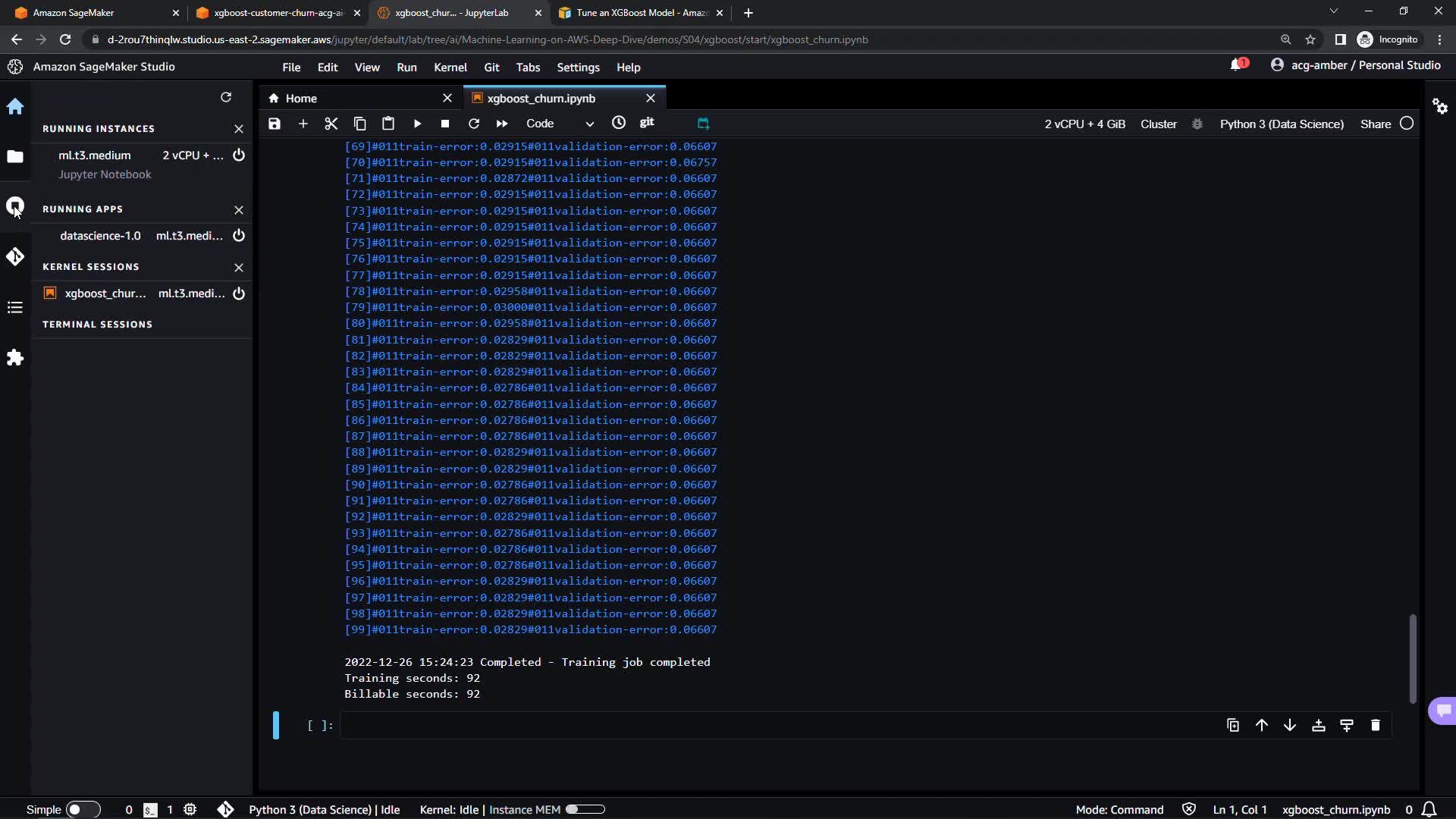Open Python 3 (Data Science) kernel selector

[x=1282, y=124]
